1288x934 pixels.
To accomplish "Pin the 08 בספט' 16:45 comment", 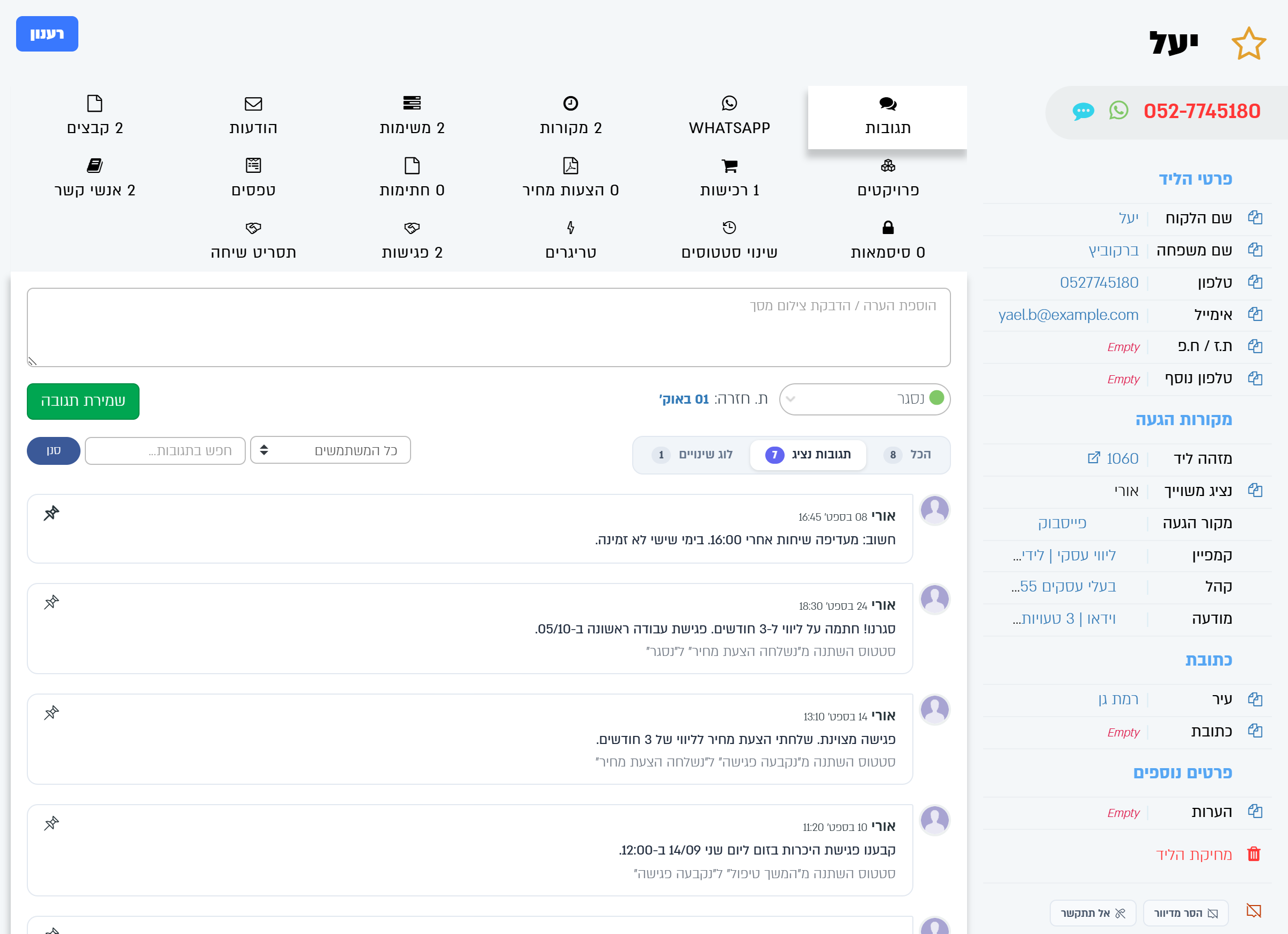I will 52,513.
